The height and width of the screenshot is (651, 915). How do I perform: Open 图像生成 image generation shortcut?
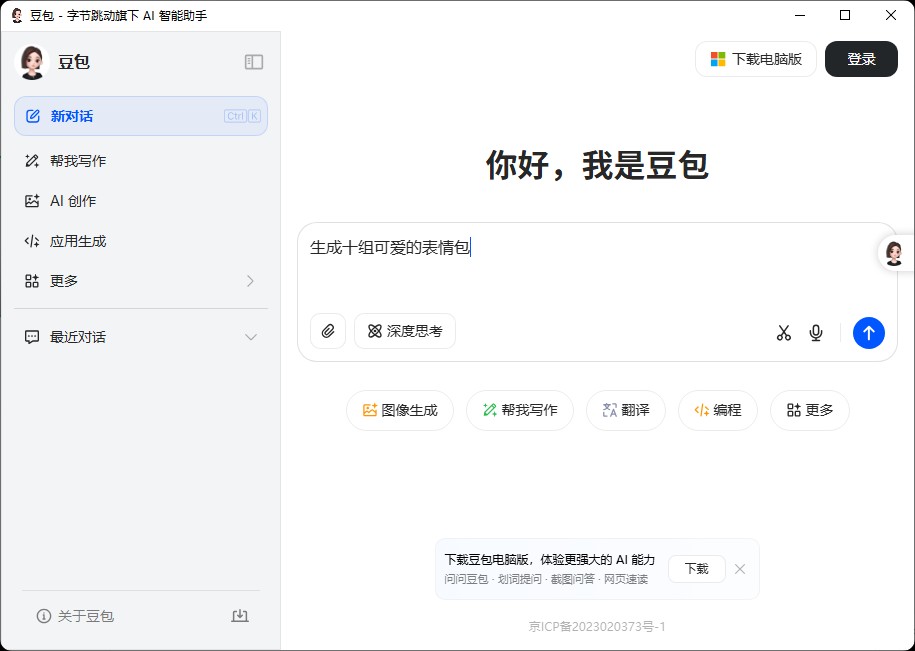coord(399,410)
